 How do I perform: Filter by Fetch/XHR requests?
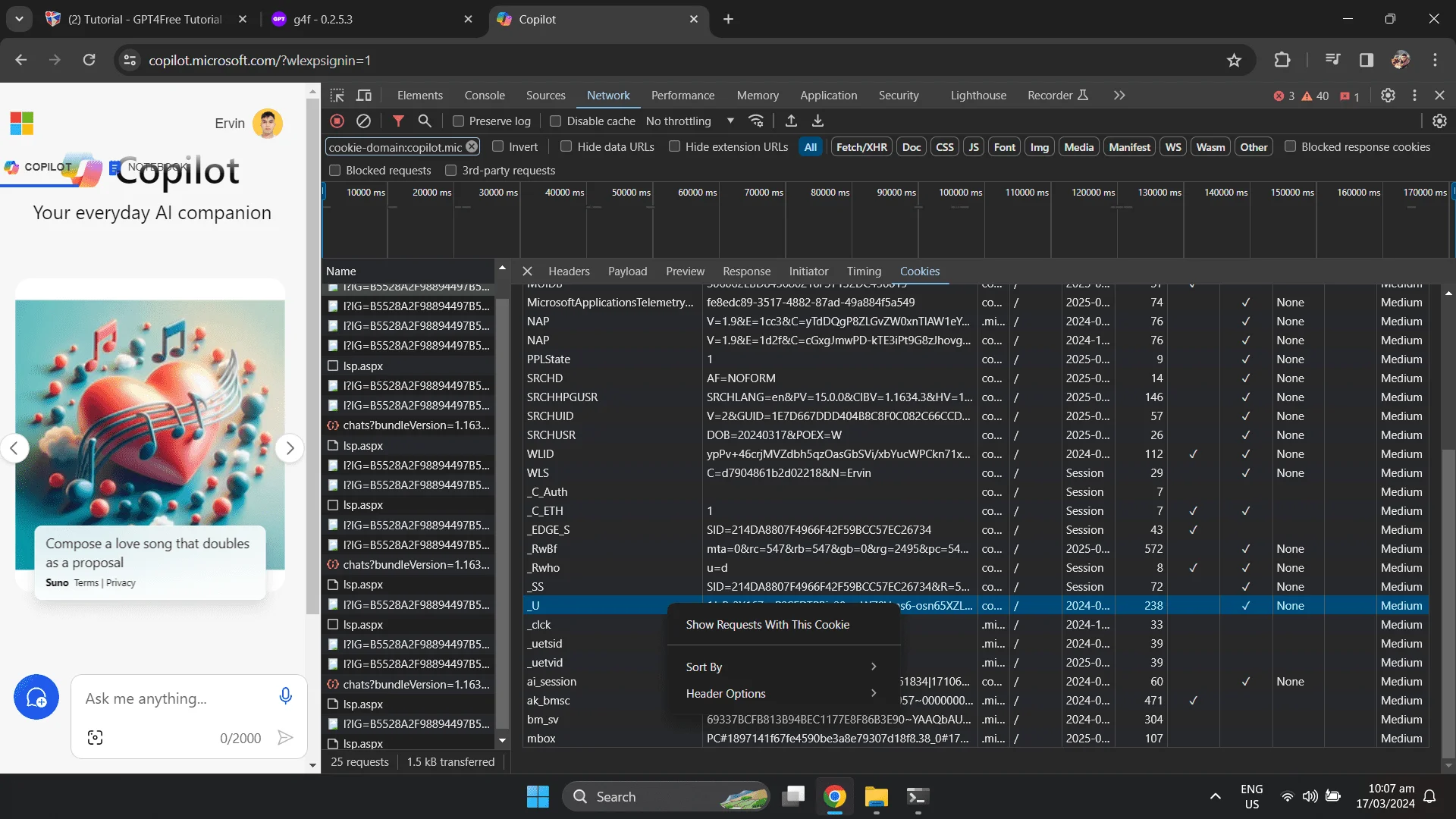click(x=861, y=147)
